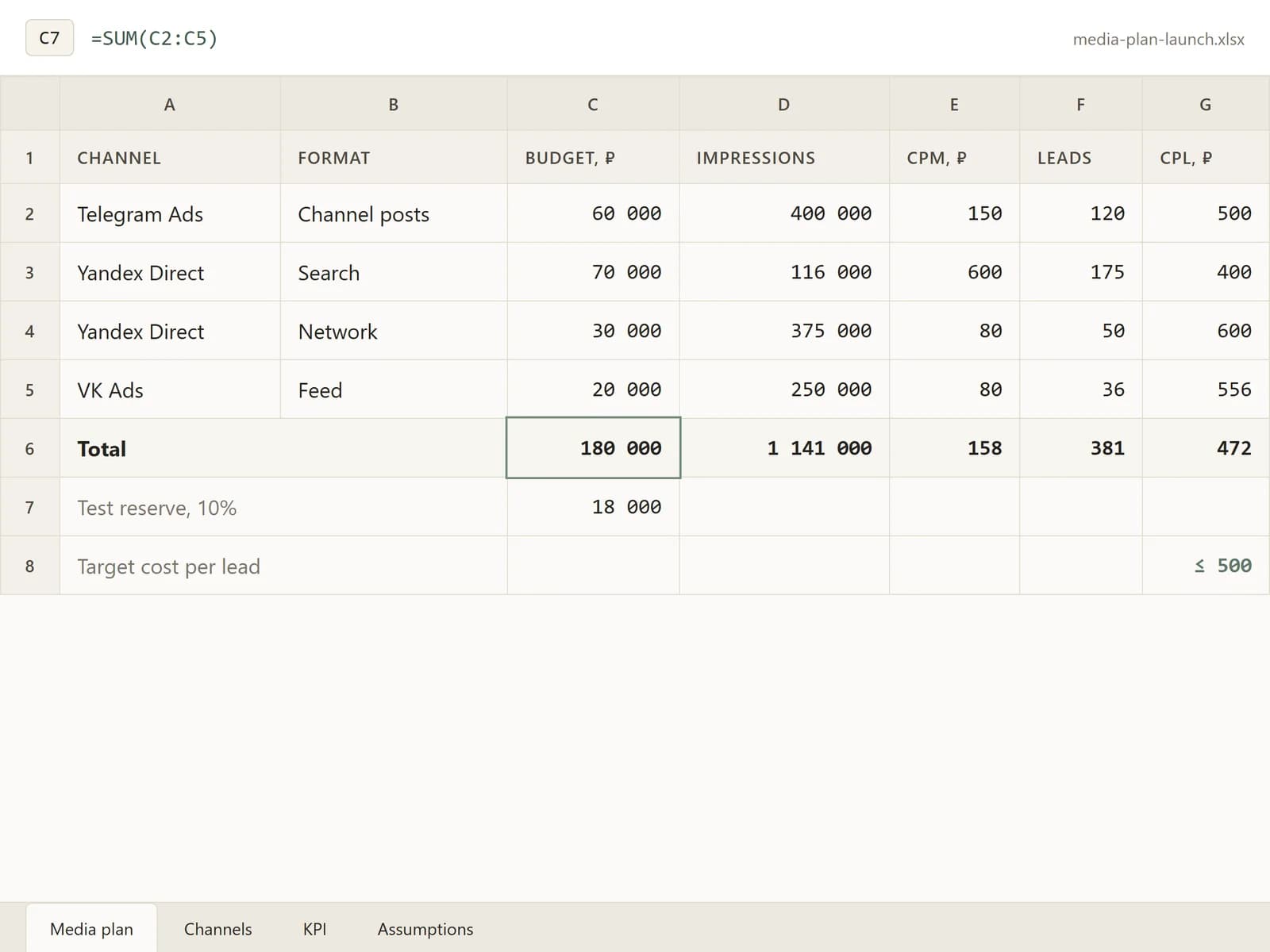Select the 18 000 reserve cell
Image resolution: width=1270 pixels, height=952 pixels.
tap(593, 507)
